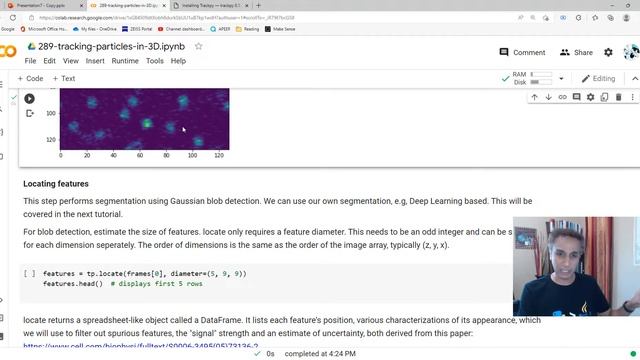Viewport: 640px width, 360px height.
Task: Open Make Sense bookmark
Action: [x=280, y=29]
